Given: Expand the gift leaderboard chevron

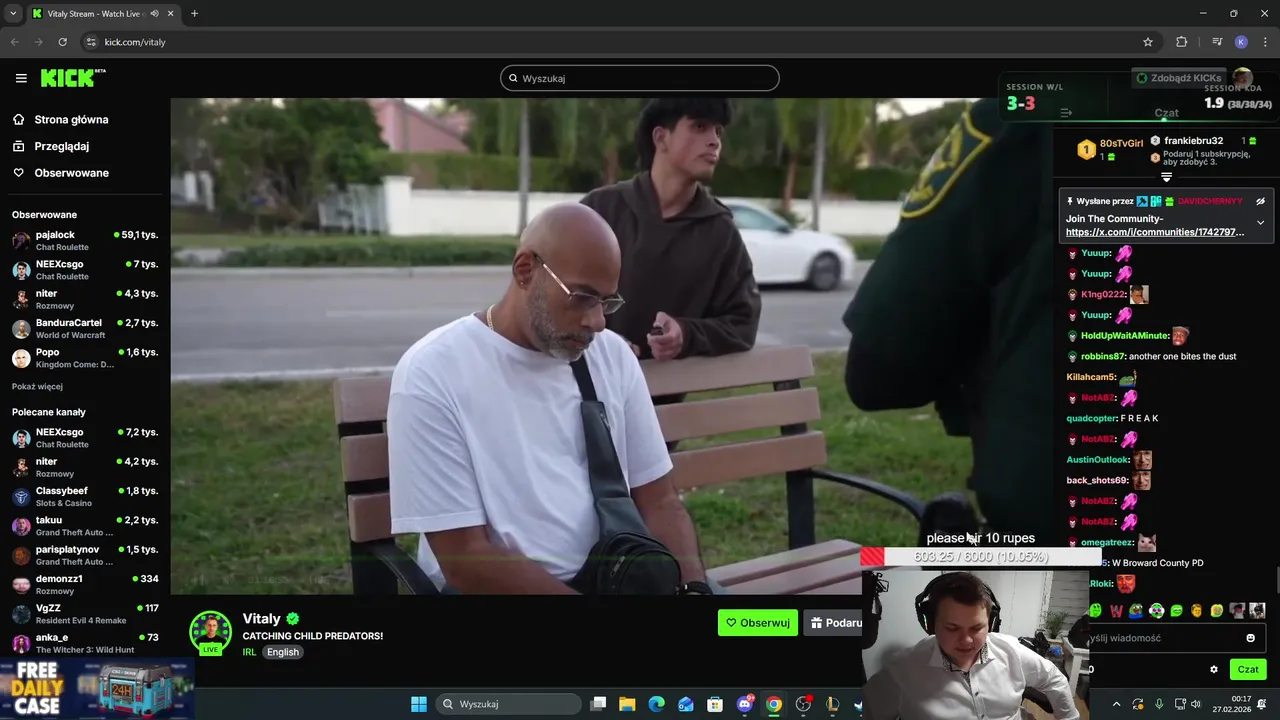Looking at the screenshot, I should pos(1166,177).
